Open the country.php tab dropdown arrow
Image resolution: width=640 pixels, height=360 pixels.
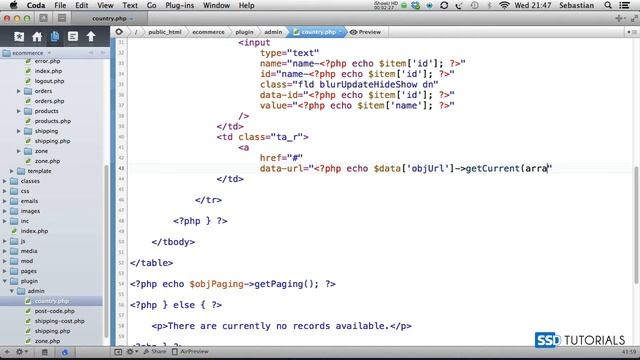[x=132, y=19]
